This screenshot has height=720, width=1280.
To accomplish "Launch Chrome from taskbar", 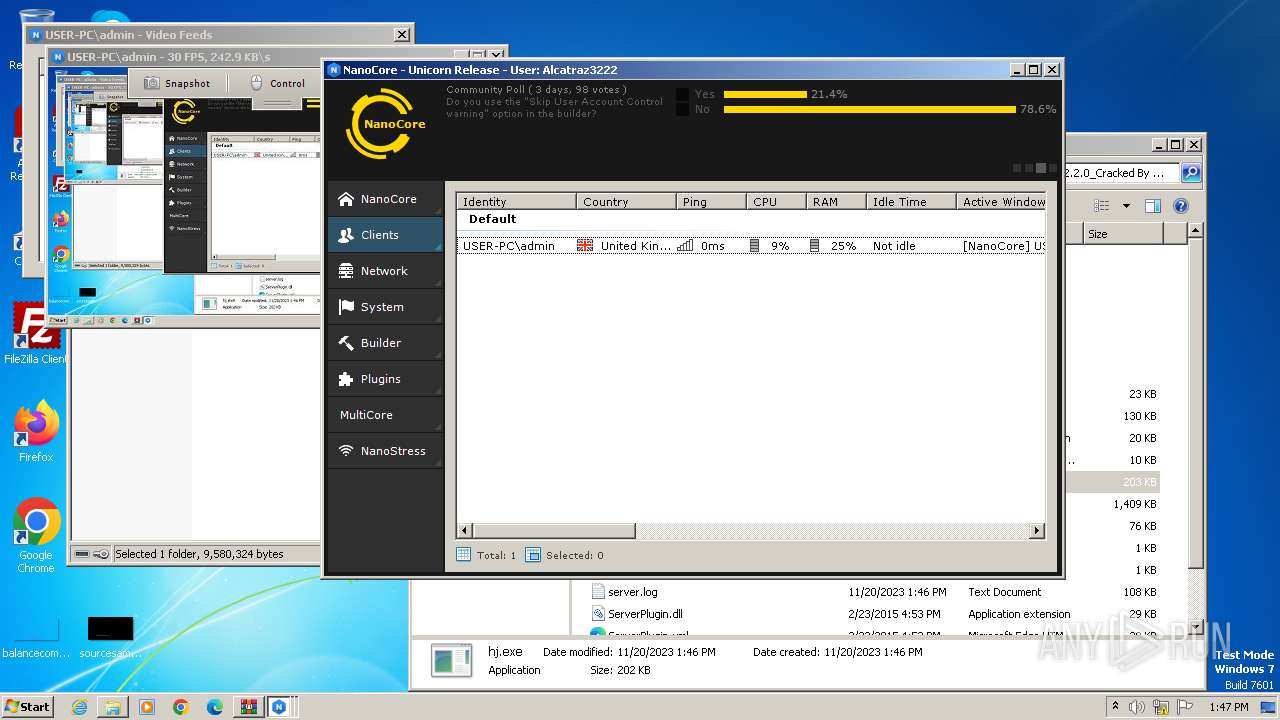I will pos(180,707).
